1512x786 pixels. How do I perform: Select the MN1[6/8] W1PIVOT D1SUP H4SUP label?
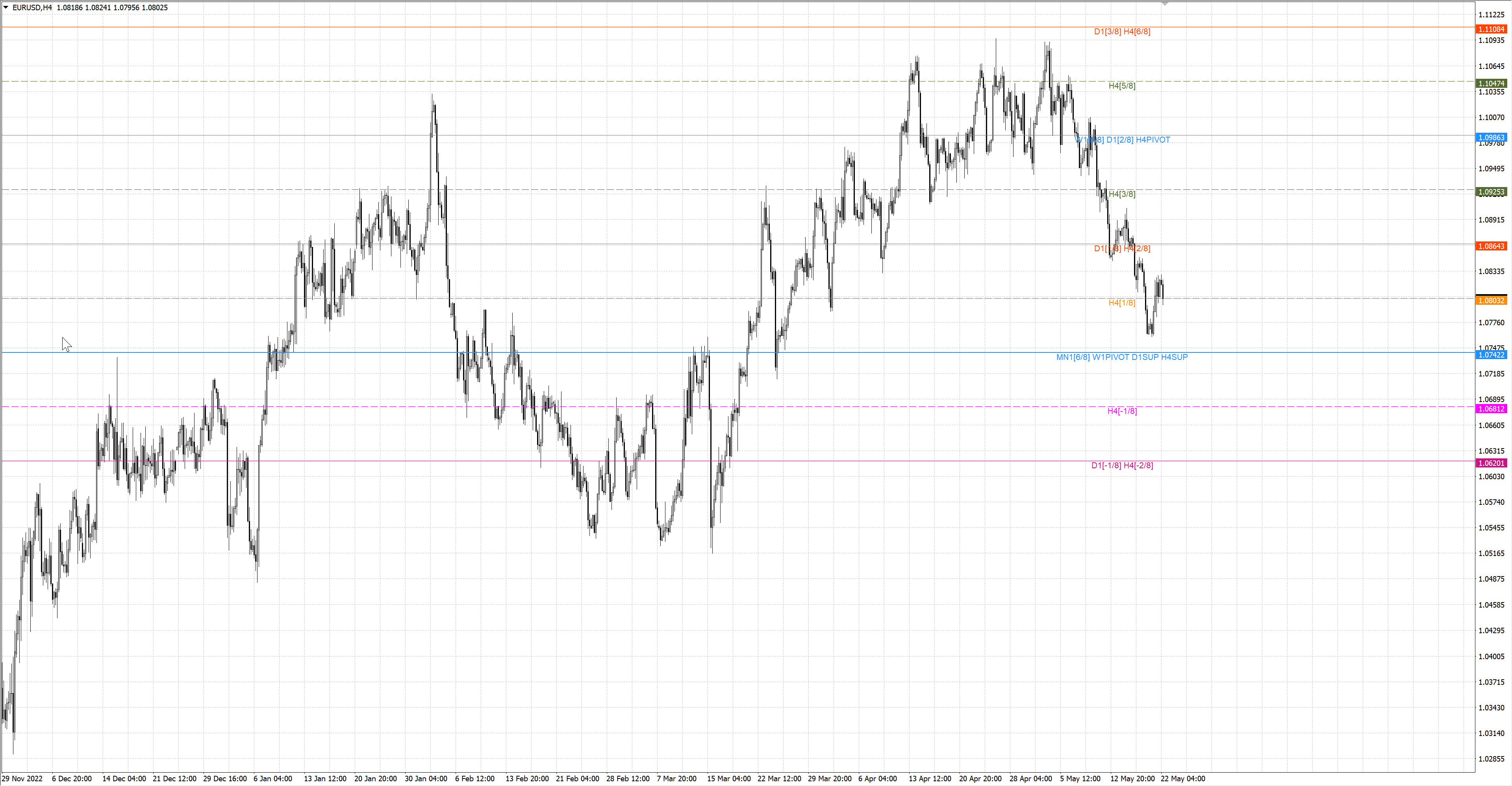click(1122, 357)
